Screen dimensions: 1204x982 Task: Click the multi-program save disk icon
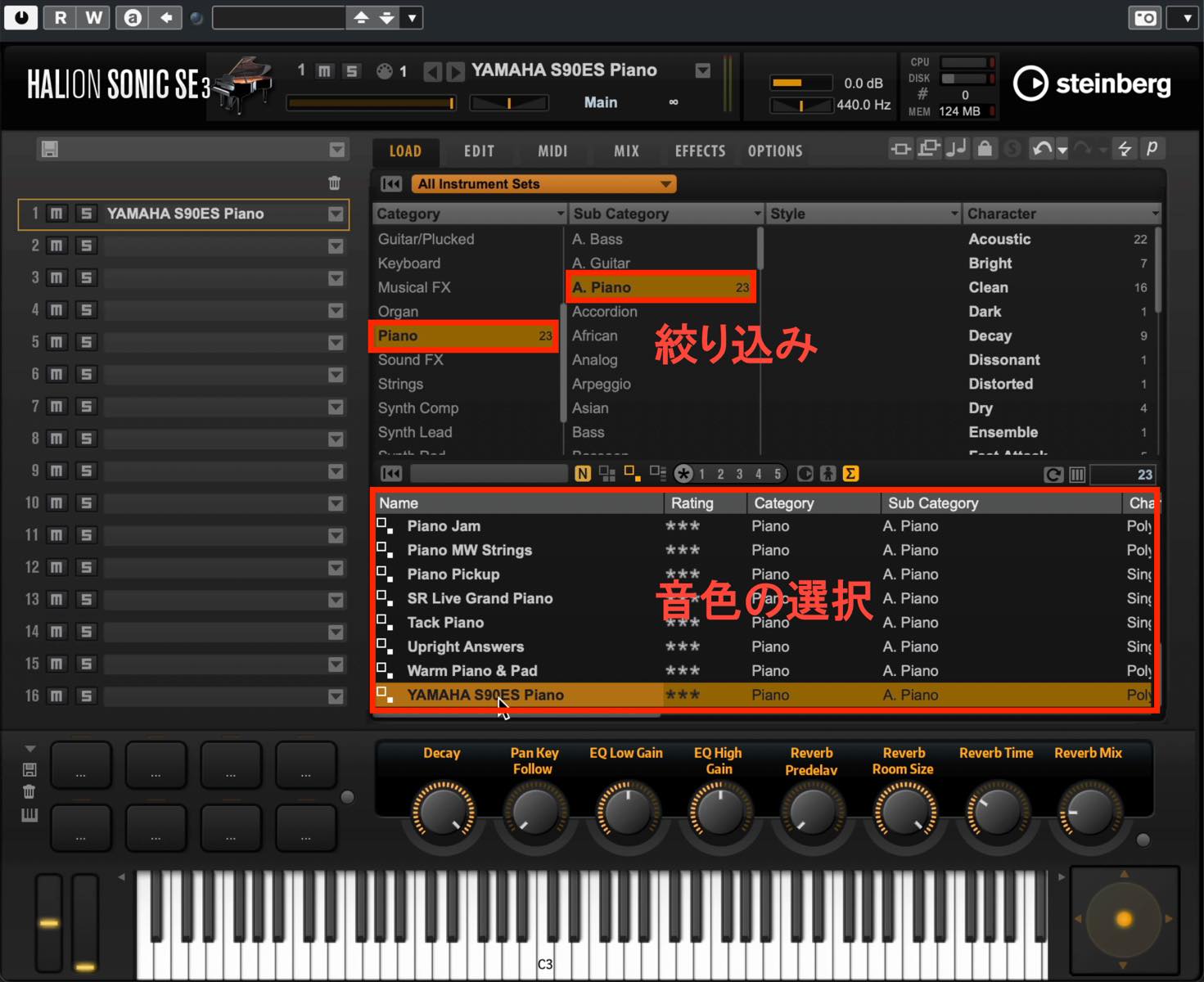point(50,149)
